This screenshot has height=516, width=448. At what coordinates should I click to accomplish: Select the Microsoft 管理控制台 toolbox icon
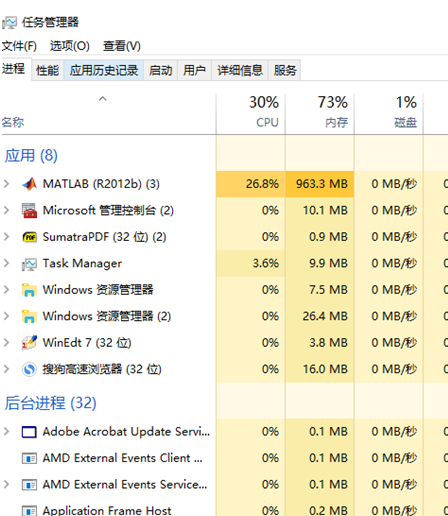click(x=29, y=210)
